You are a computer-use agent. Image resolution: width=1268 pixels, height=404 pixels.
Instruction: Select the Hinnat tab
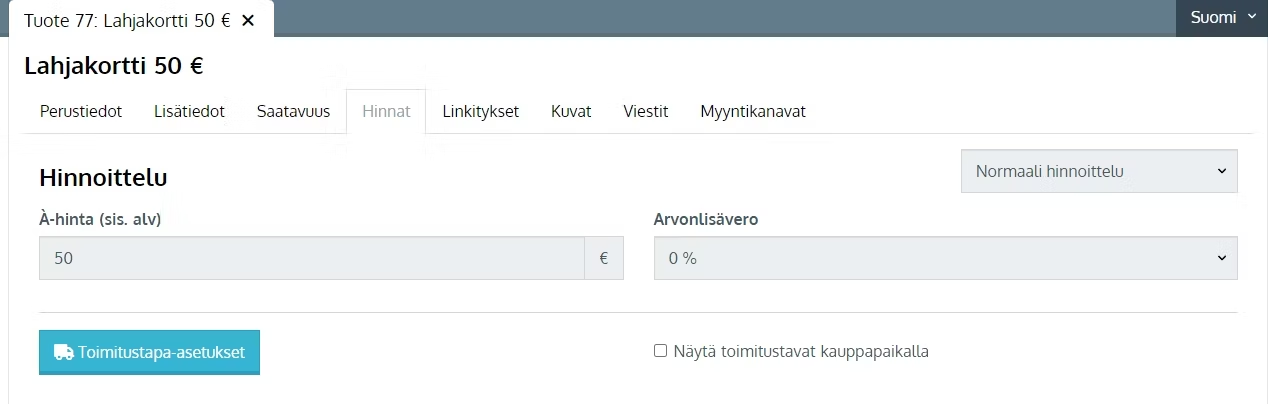(386, 111)
